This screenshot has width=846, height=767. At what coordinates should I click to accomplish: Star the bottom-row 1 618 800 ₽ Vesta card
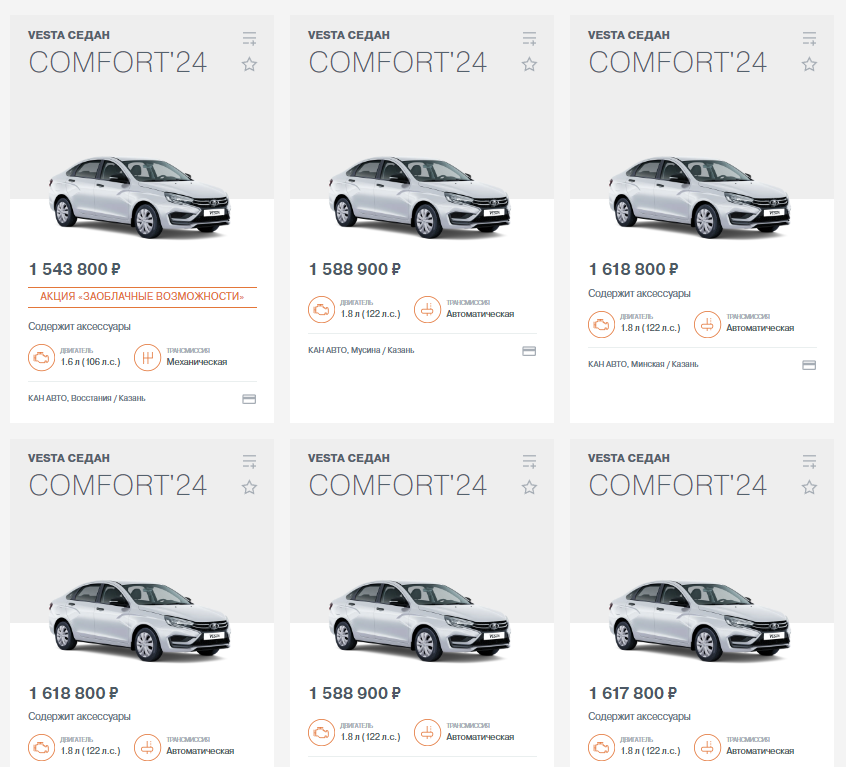249,488
